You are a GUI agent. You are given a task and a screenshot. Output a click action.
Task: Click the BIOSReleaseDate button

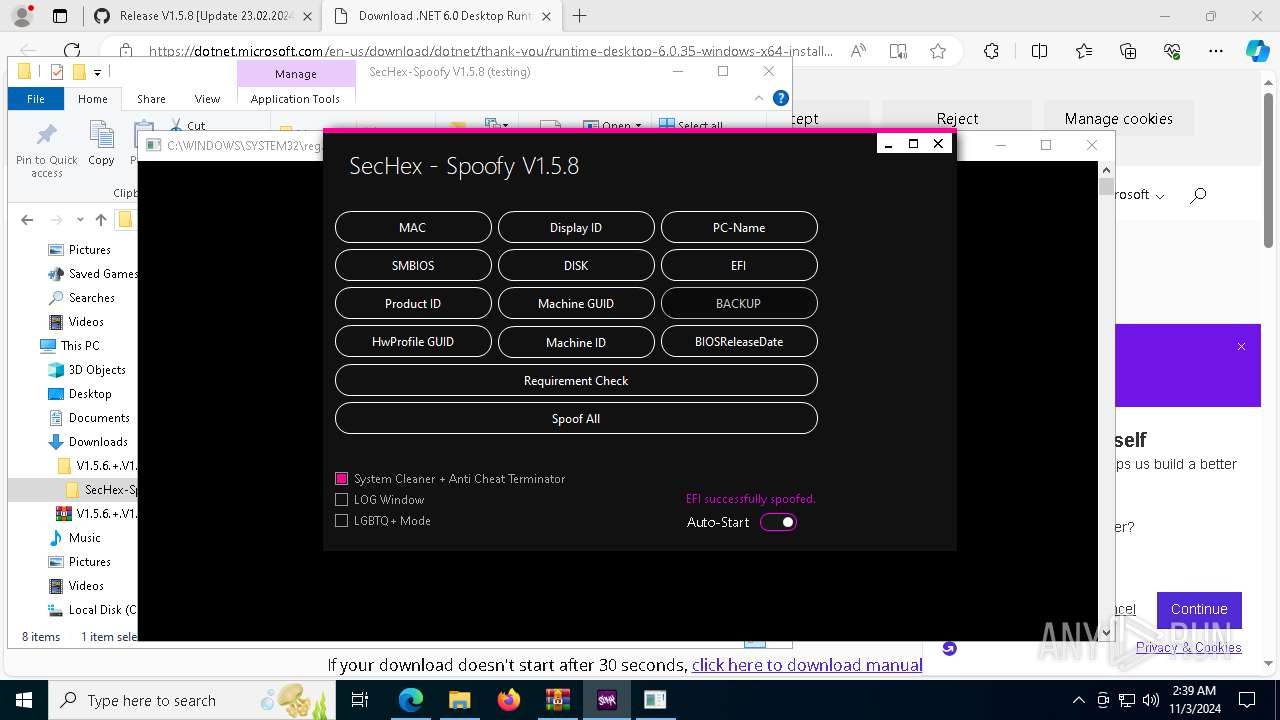coord(739,341)
